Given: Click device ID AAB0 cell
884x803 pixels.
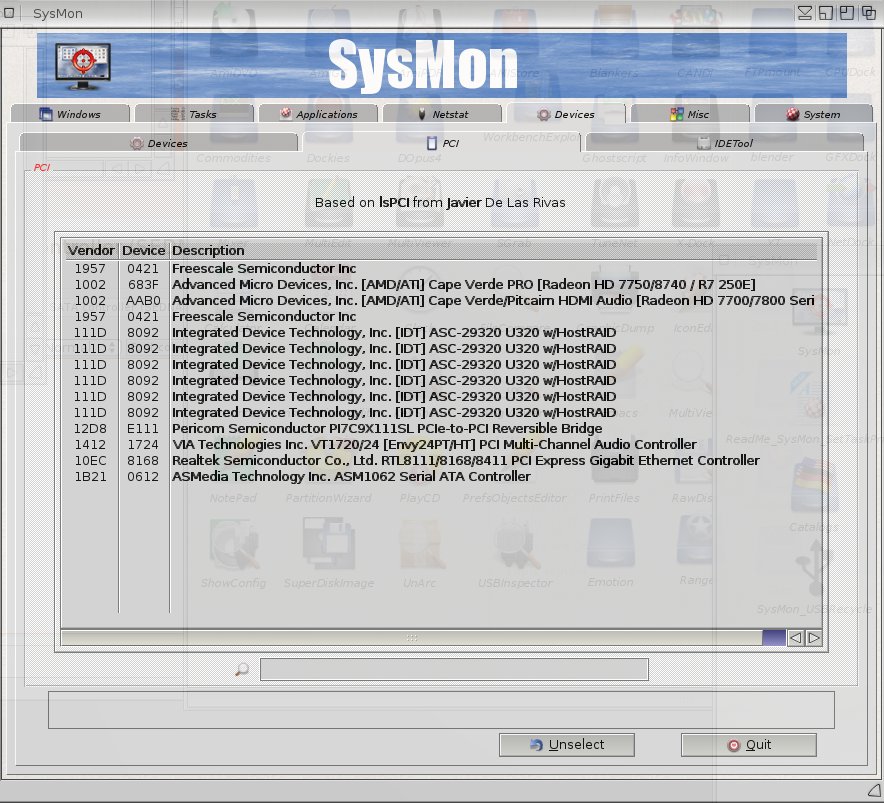Looking at the screenshot, I should click(x=143, y=301).
